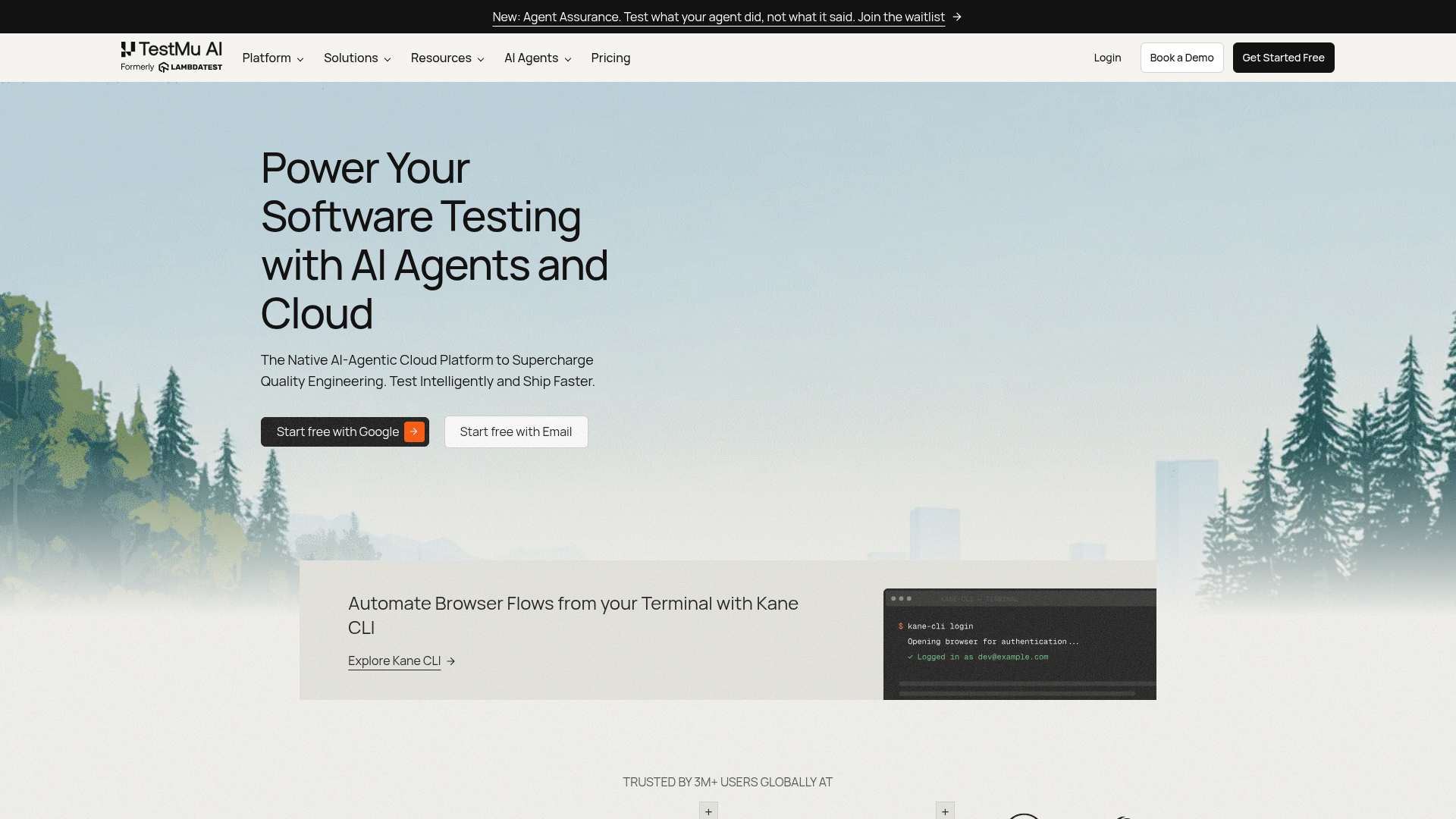The width and height of the screenshot is (1456, 819).
Task: Open the Platform menu
Action: (x=273, y=58)
